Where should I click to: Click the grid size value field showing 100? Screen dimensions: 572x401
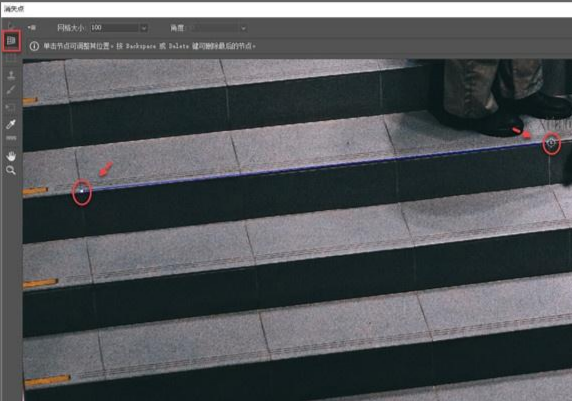115,28
